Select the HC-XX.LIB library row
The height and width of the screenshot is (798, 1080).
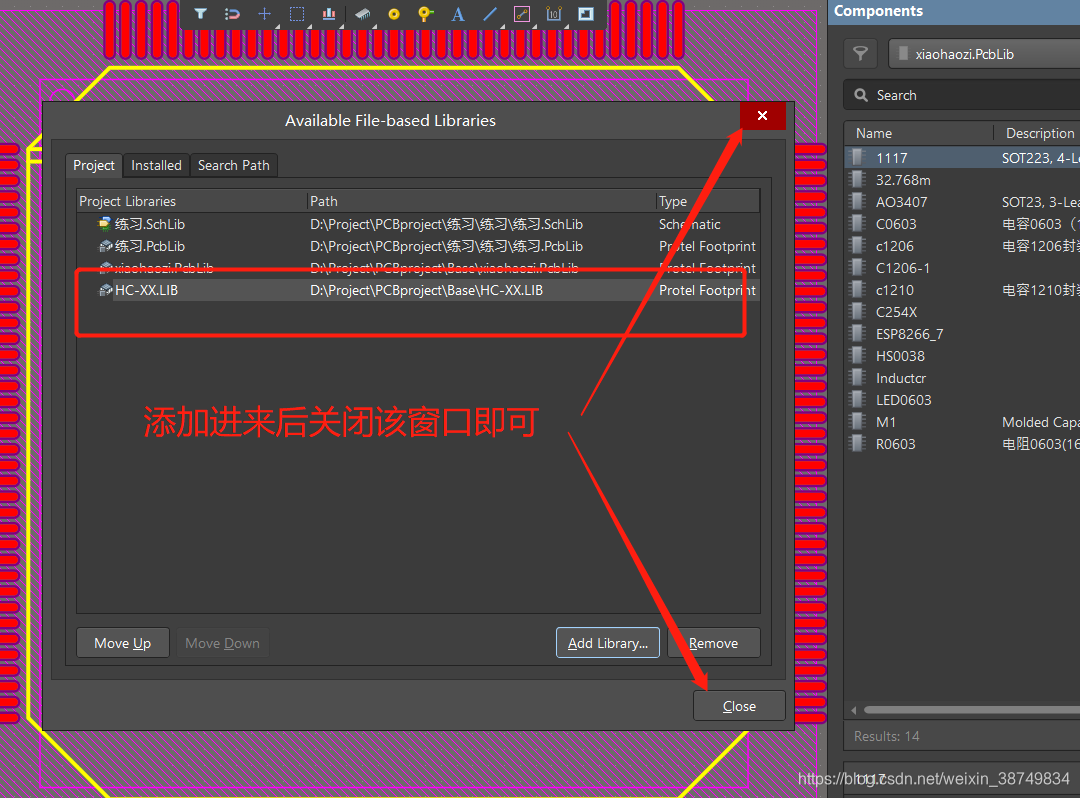click(417, 290)
